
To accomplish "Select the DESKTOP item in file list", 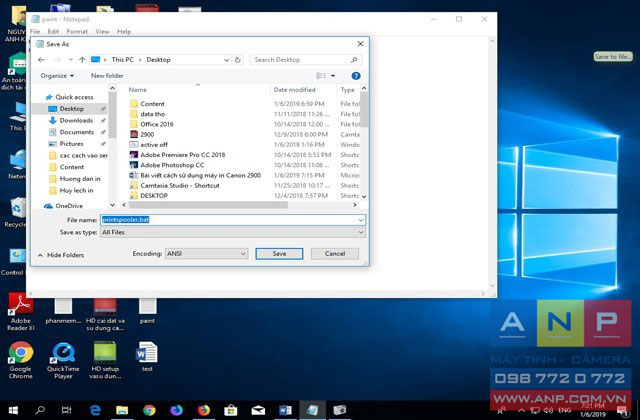I will coord(154,196).
